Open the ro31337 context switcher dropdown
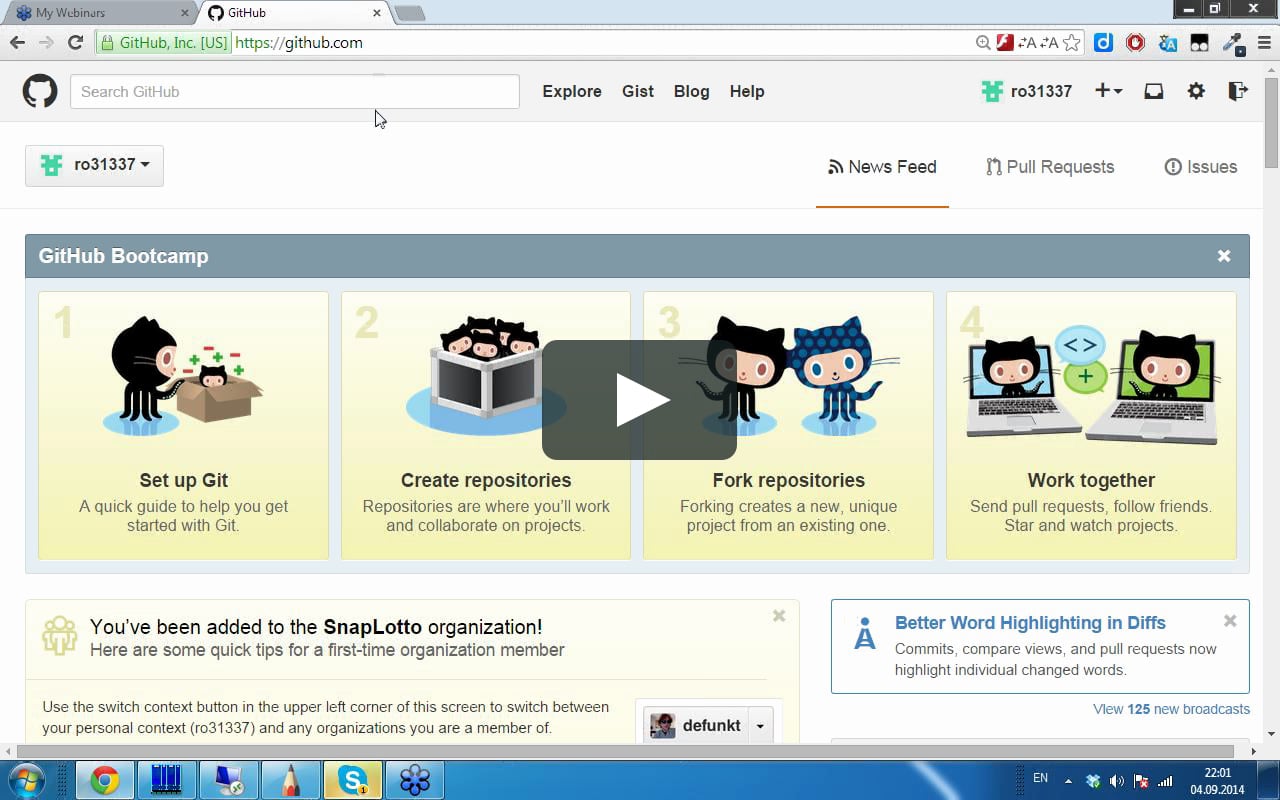Screen dimensions: 1280x800 click(x=94, y=165)
